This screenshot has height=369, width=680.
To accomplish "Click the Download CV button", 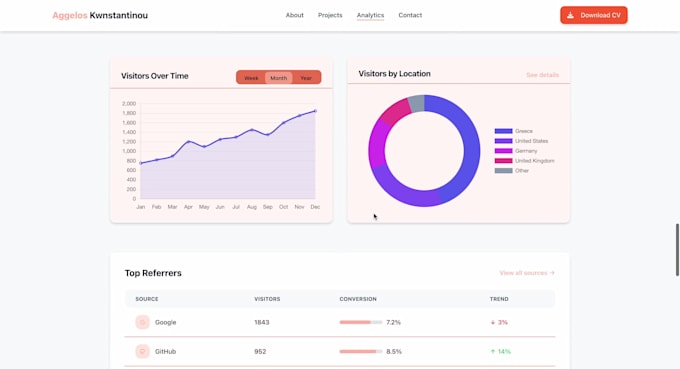I will [x=594, y=15].
